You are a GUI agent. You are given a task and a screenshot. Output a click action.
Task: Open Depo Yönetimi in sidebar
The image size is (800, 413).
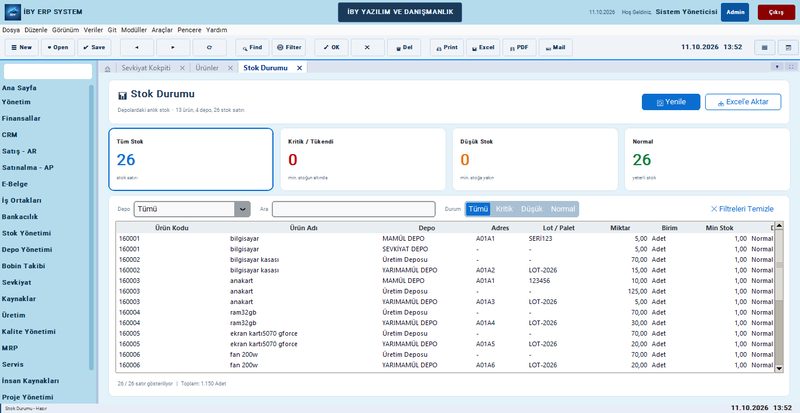[27, 250]
